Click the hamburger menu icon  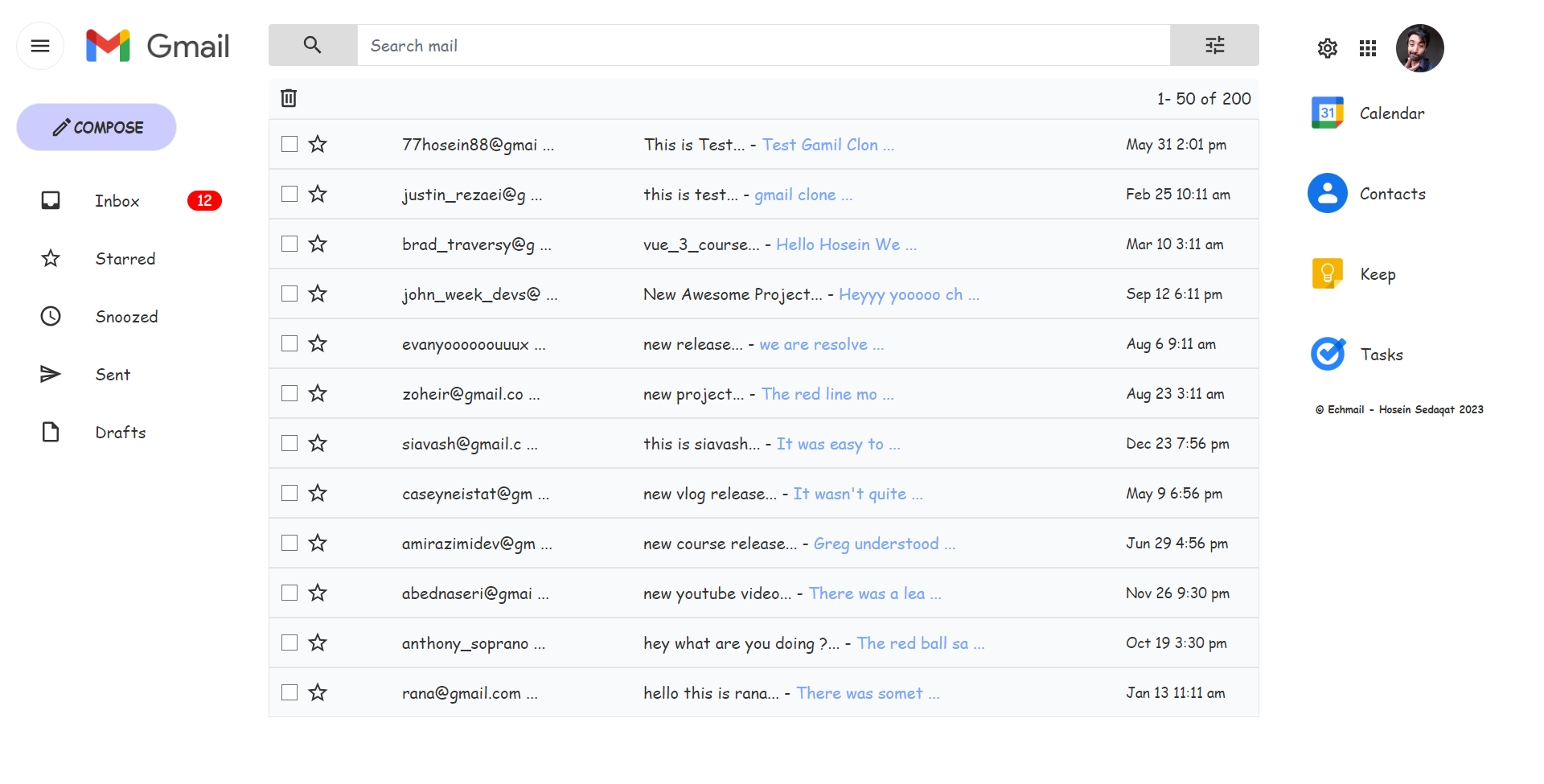pos(39,46)
